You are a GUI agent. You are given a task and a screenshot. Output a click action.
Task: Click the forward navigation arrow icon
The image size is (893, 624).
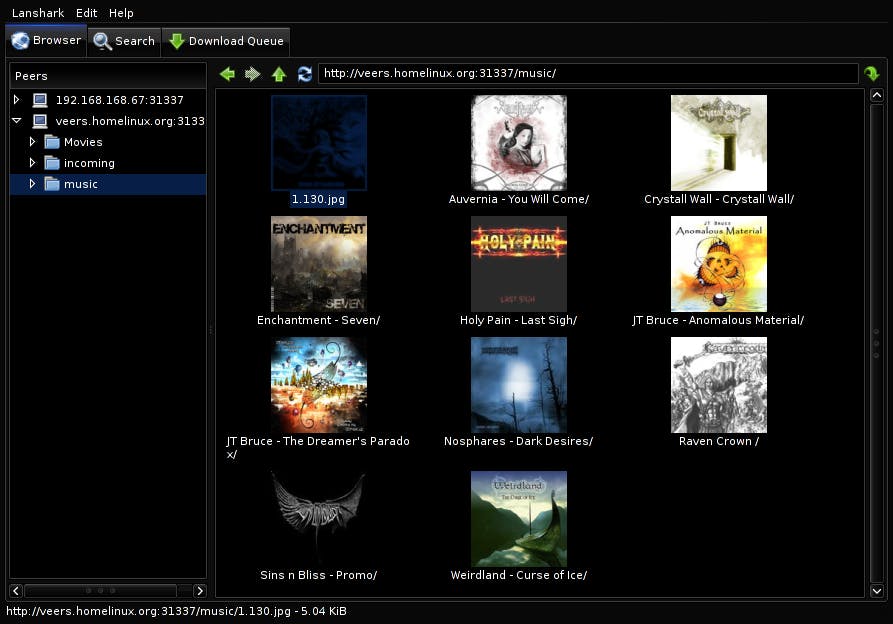pyautogui.click(x=253, y=74)
